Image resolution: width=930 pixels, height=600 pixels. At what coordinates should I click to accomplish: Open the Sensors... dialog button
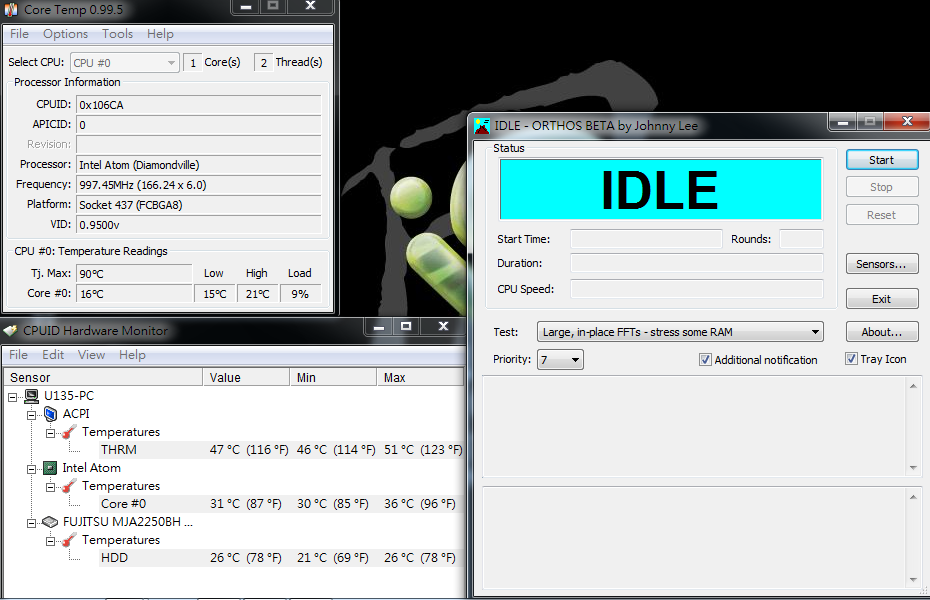pos(881,264)
